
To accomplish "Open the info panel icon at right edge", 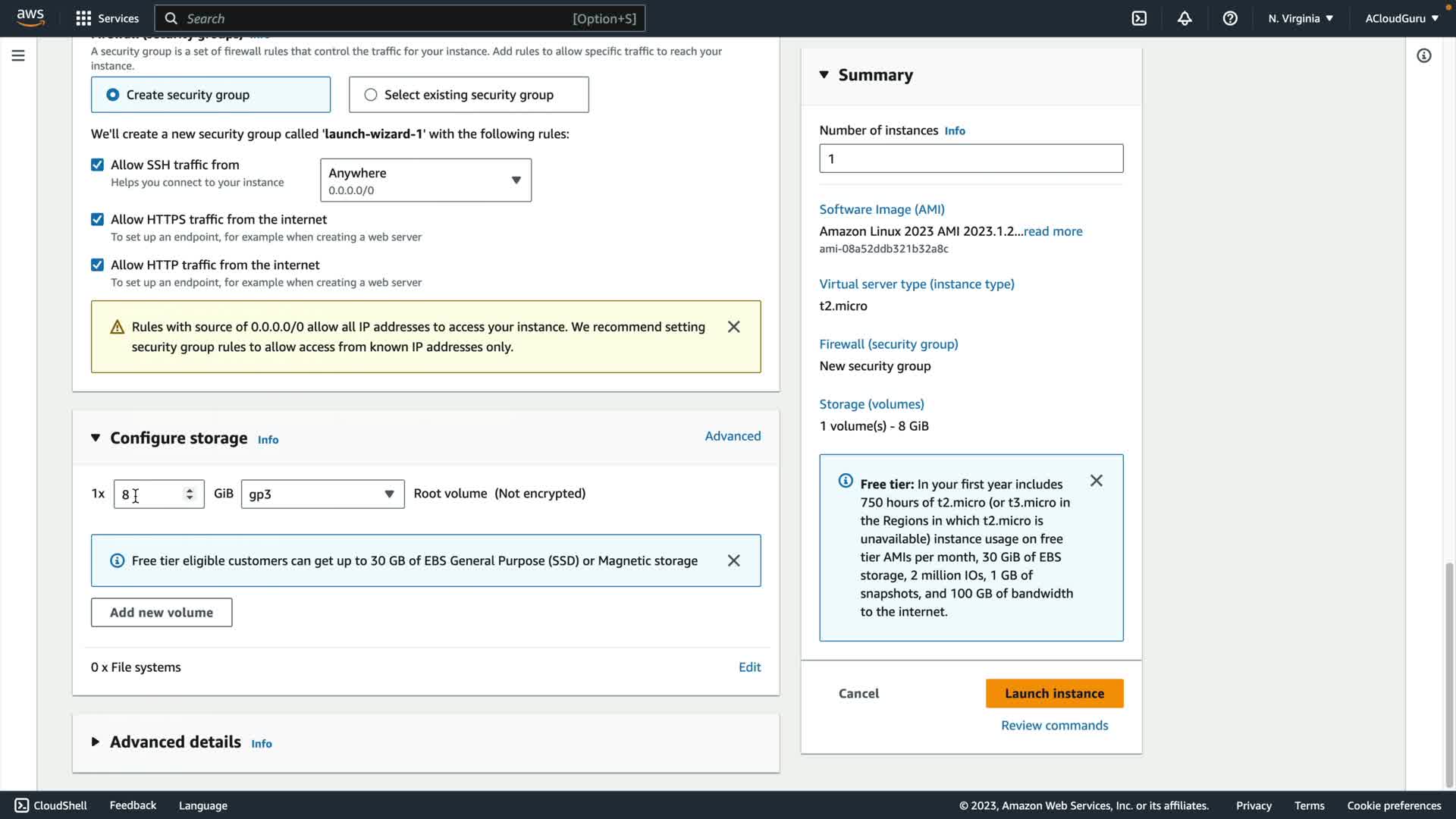I will point(1423,55).
